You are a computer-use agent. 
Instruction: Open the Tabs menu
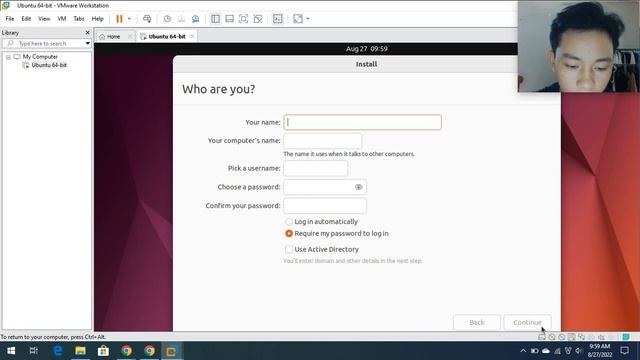(x=79, y=19)
